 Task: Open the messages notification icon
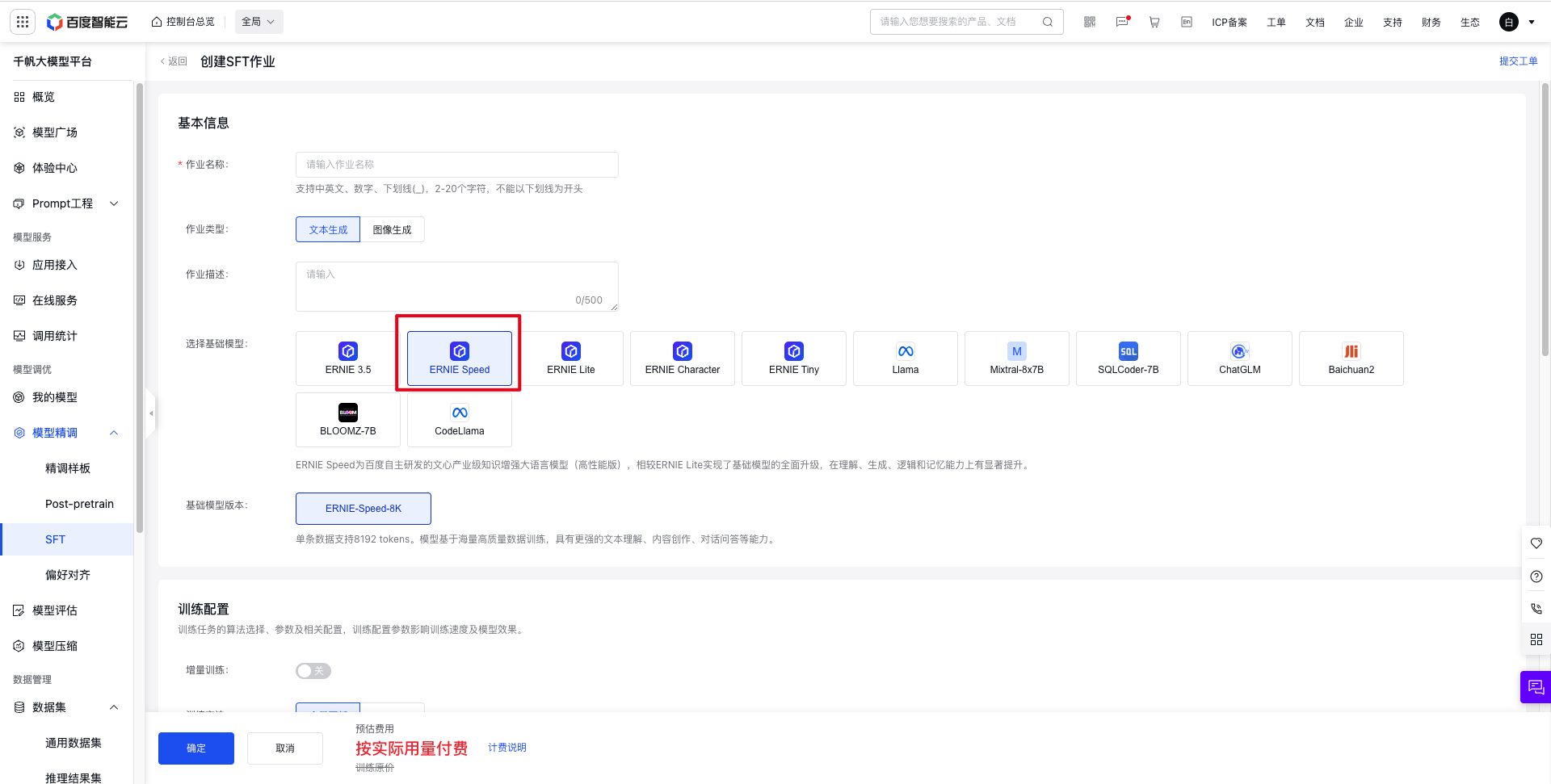click(1122, 22)
